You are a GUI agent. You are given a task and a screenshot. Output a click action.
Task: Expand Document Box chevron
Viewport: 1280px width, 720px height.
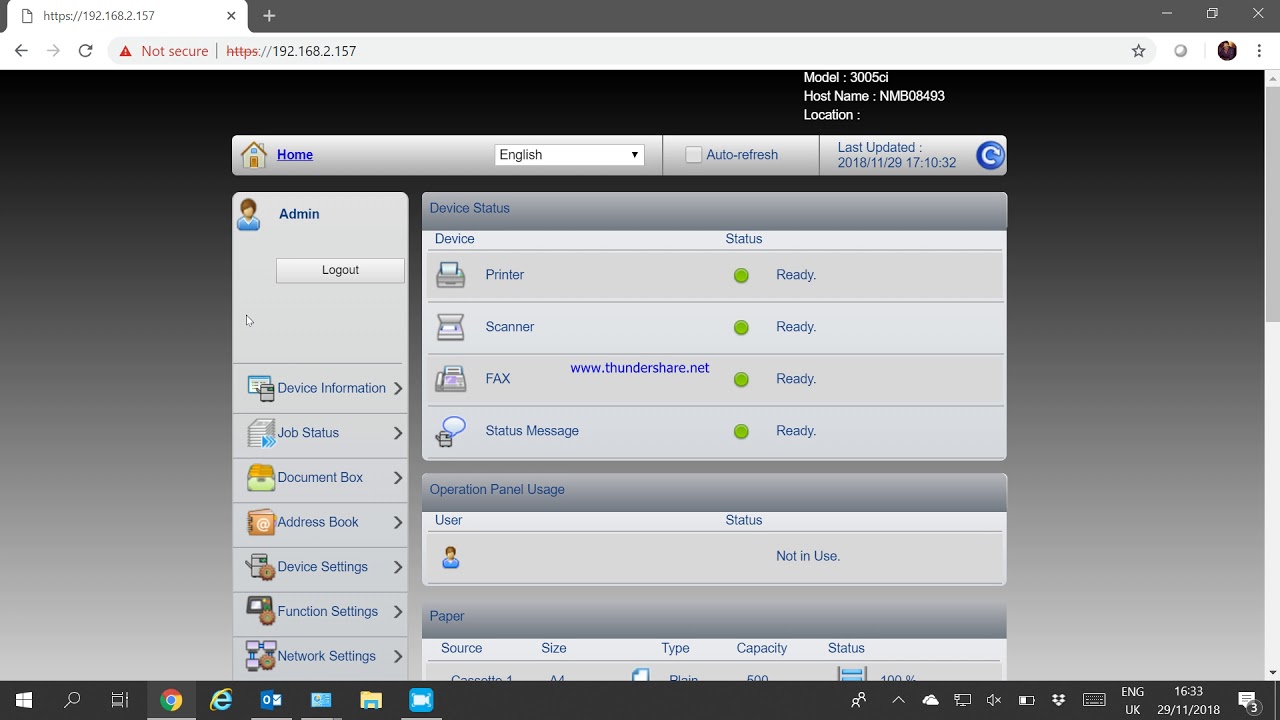(398, 478)
